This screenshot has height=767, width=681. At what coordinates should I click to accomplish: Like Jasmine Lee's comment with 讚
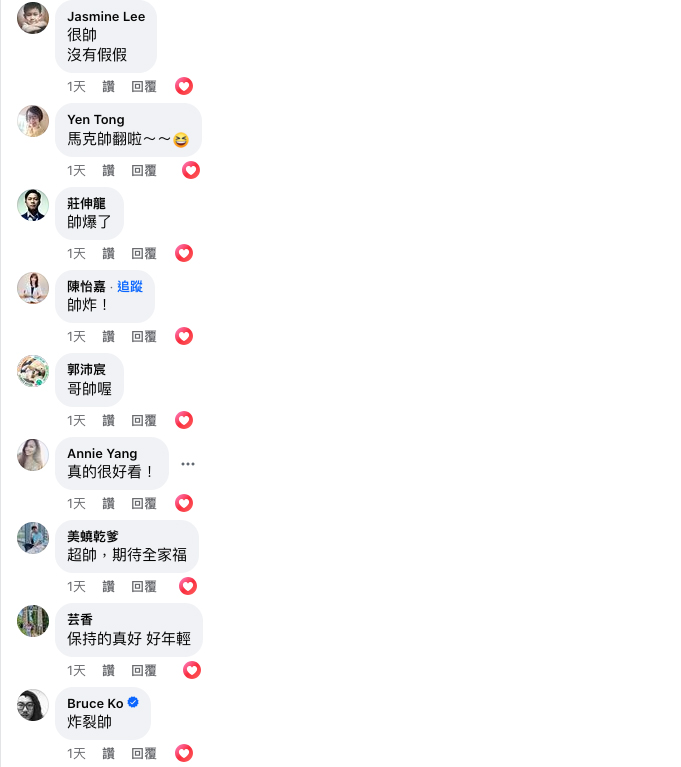(109, 87)
